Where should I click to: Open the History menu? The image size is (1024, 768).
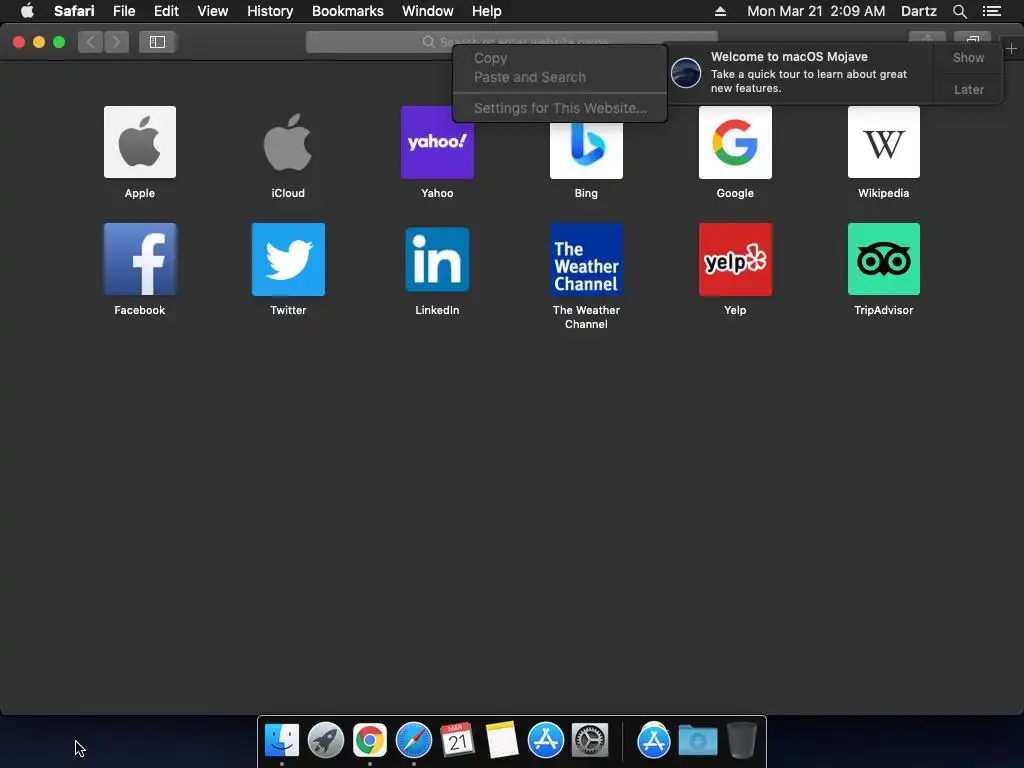coord(270,11)
